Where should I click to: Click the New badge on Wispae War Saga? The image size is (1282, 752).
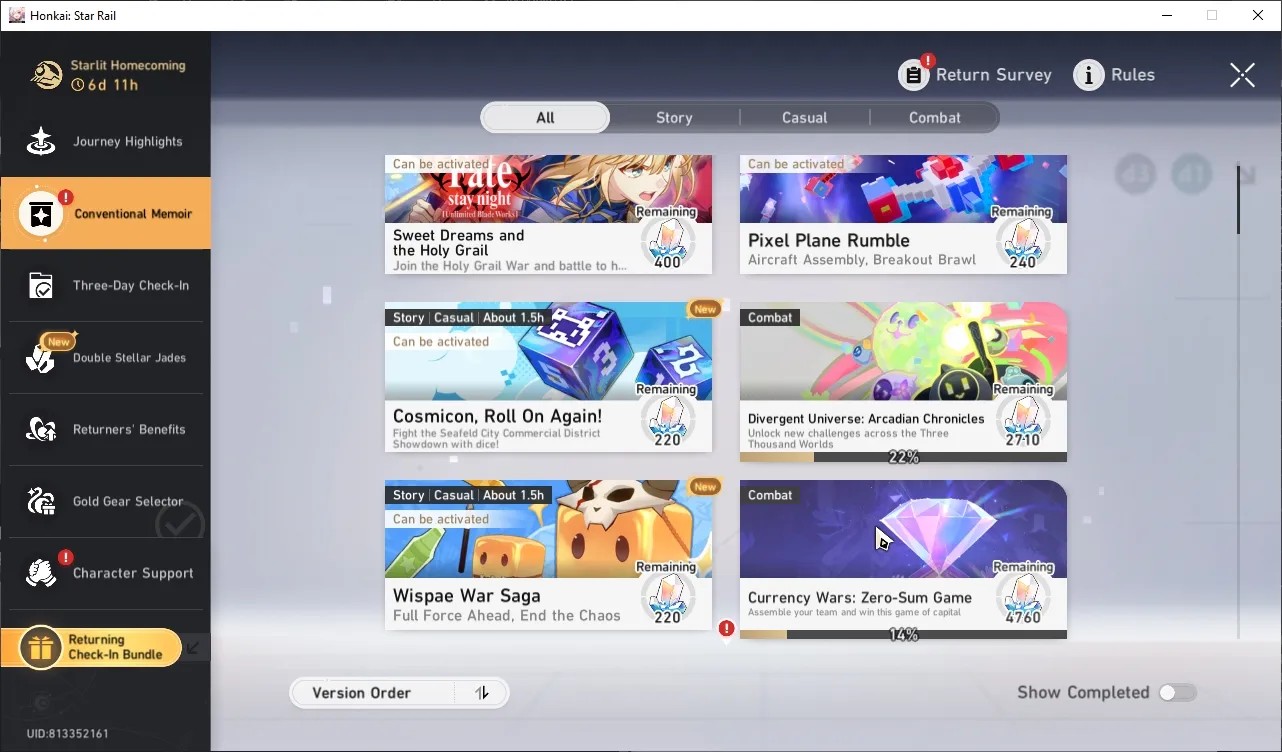coord(705,487)
